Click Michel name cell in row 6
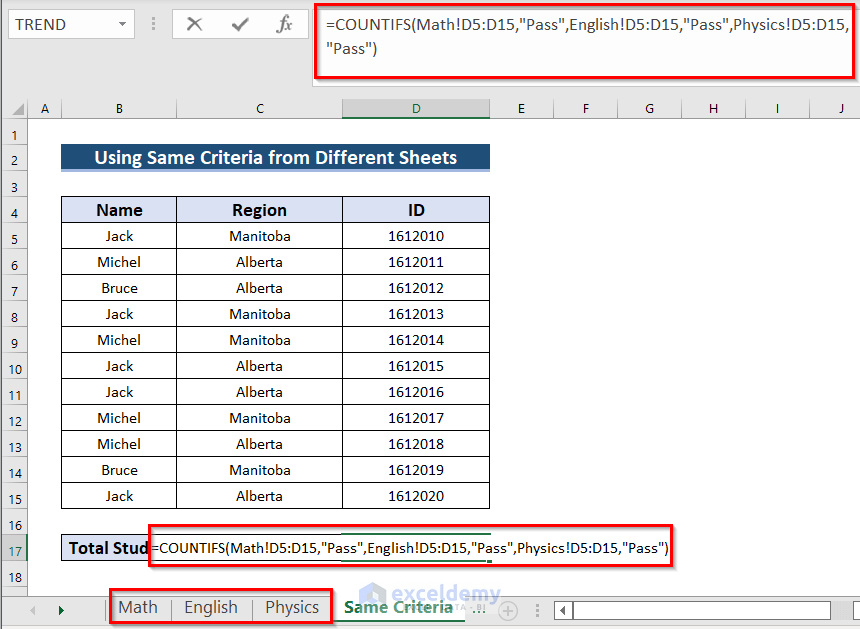Image resolution: width=860 pixels, height=629 pixels. click(x=119, y=262)
